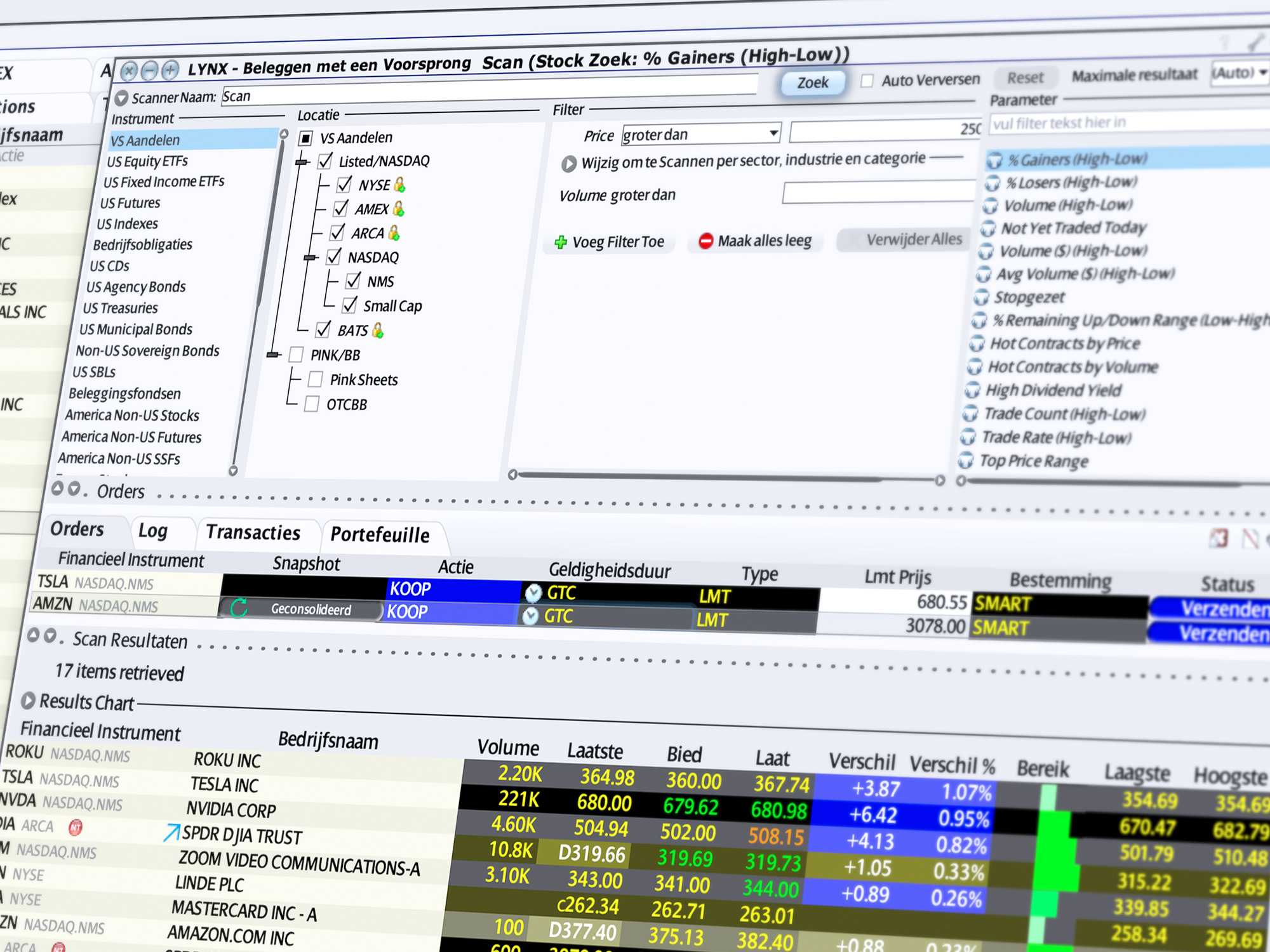
Task: Switch to the Transacties tab
Action: coord(253,532)
